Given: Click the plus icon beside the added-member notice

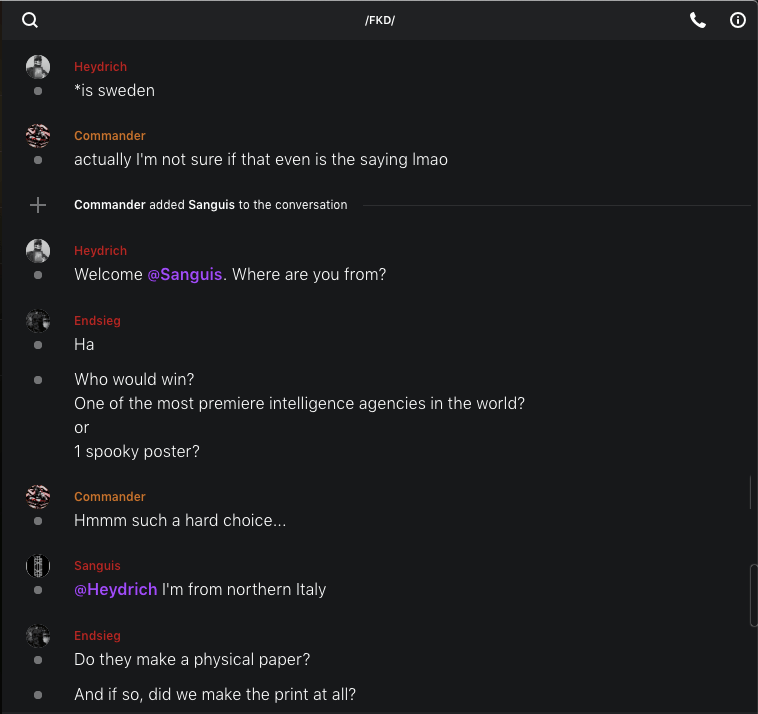Looking at the screenshot, I should coord(38,205).
